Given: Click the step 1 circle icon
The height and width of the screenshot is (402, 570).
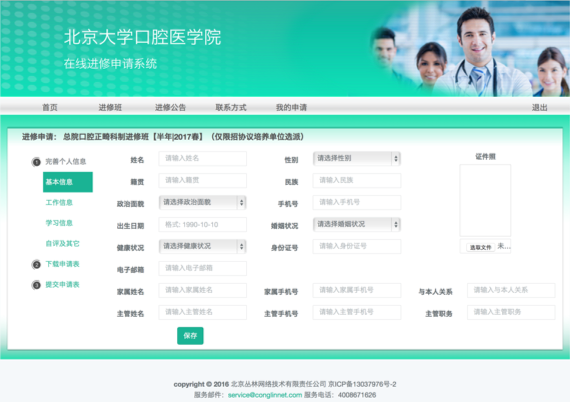Looking at the screenshot, I should 36,162.
